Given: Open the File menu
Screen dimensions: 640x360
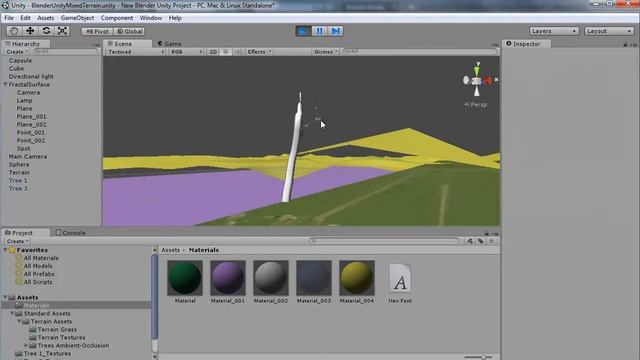Looking at the screenshot, I should click(9, 18).
